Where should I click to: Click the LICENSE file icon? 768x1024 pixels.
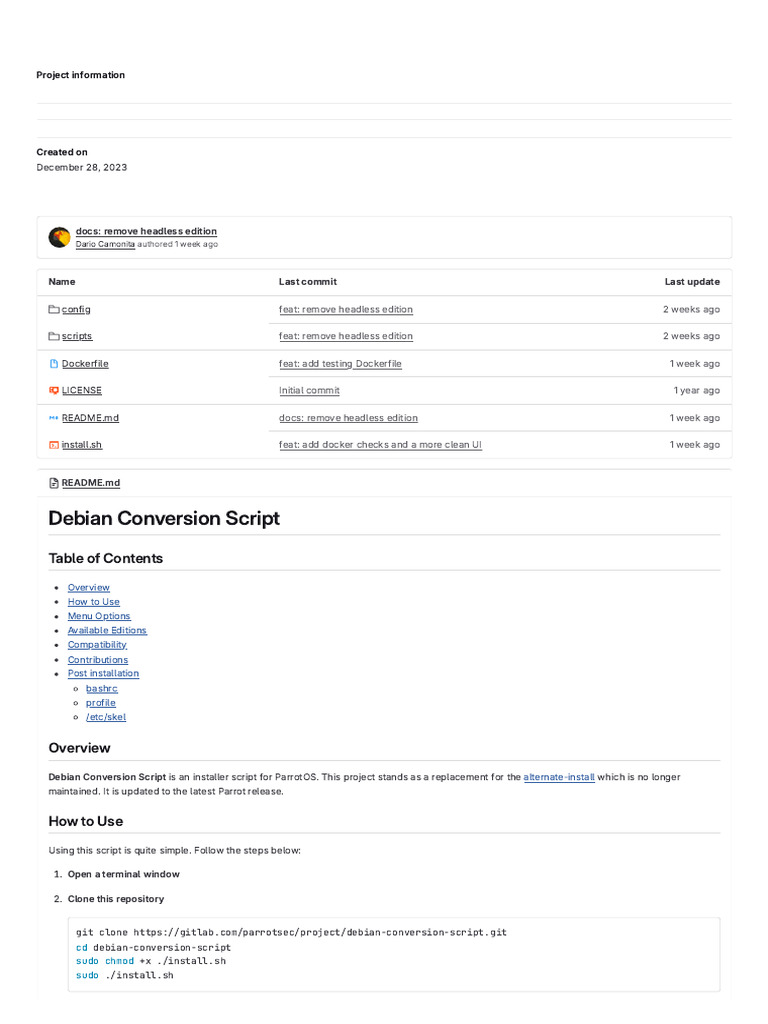click(54, 391)
